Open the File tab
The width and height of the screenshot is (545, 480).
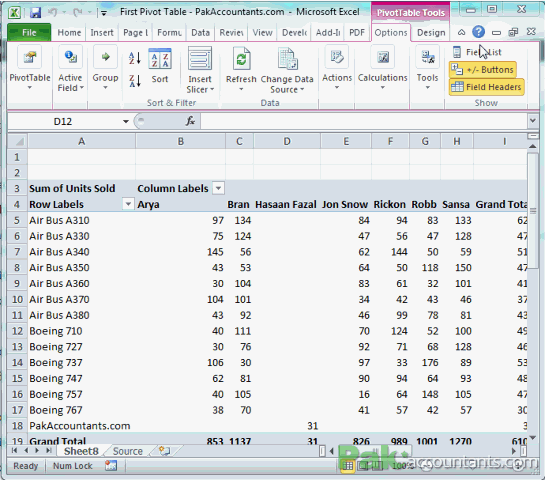click(x=29, y=32)
